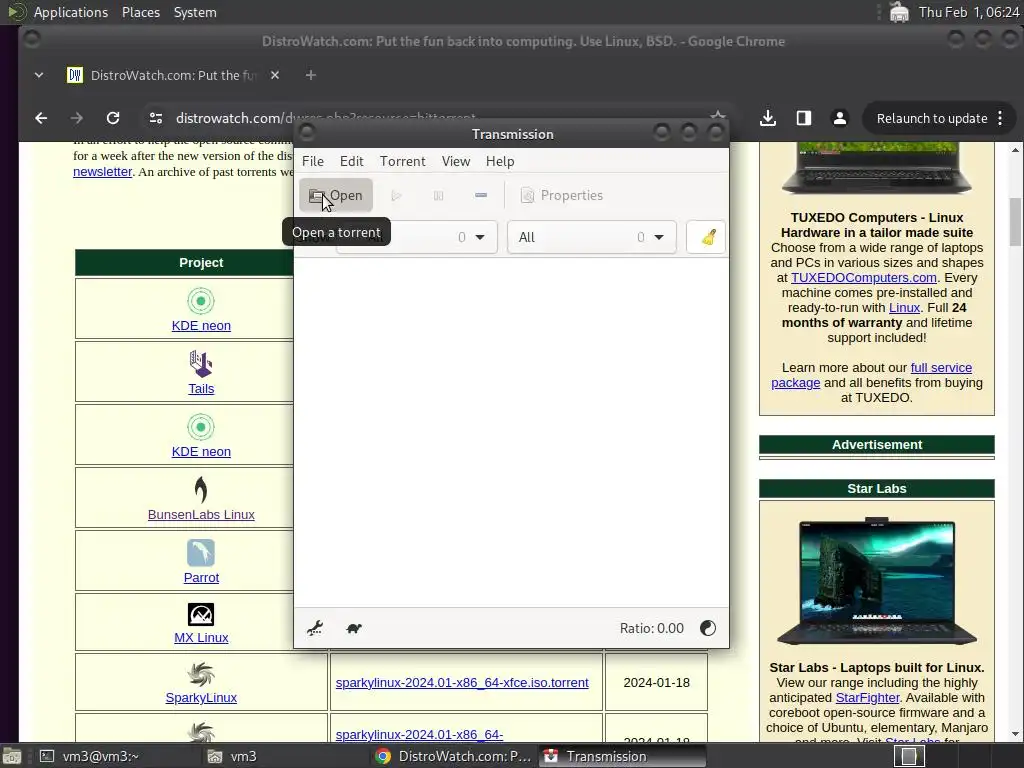Open the Places menu in top panel
Image resolution: width=1024 pixels, height=768 pixels.
pyautogui.click(x=141, y=12)
